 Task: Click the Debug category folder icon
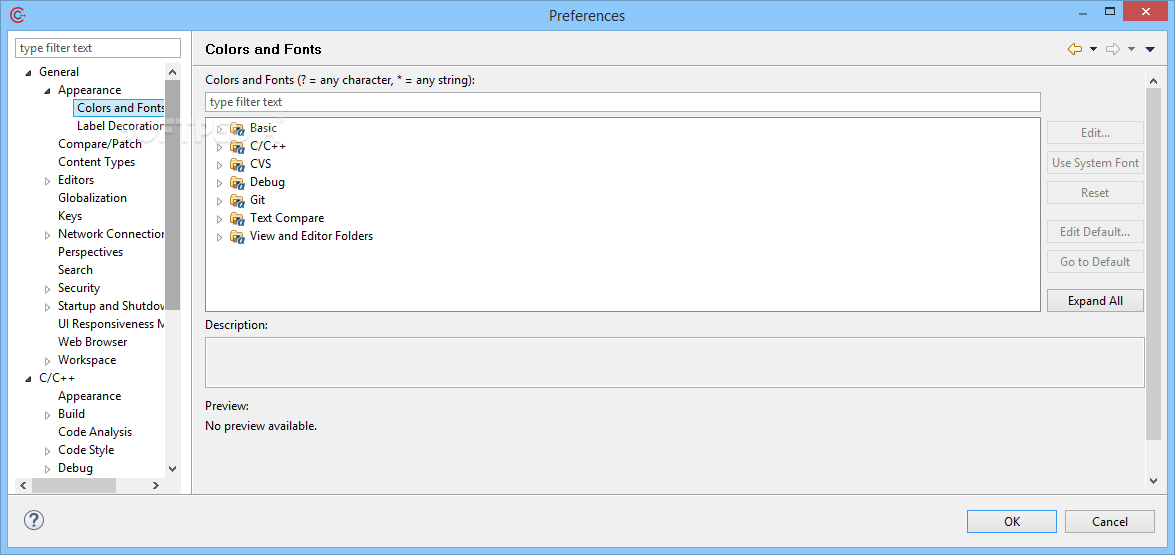click(238, 182)
